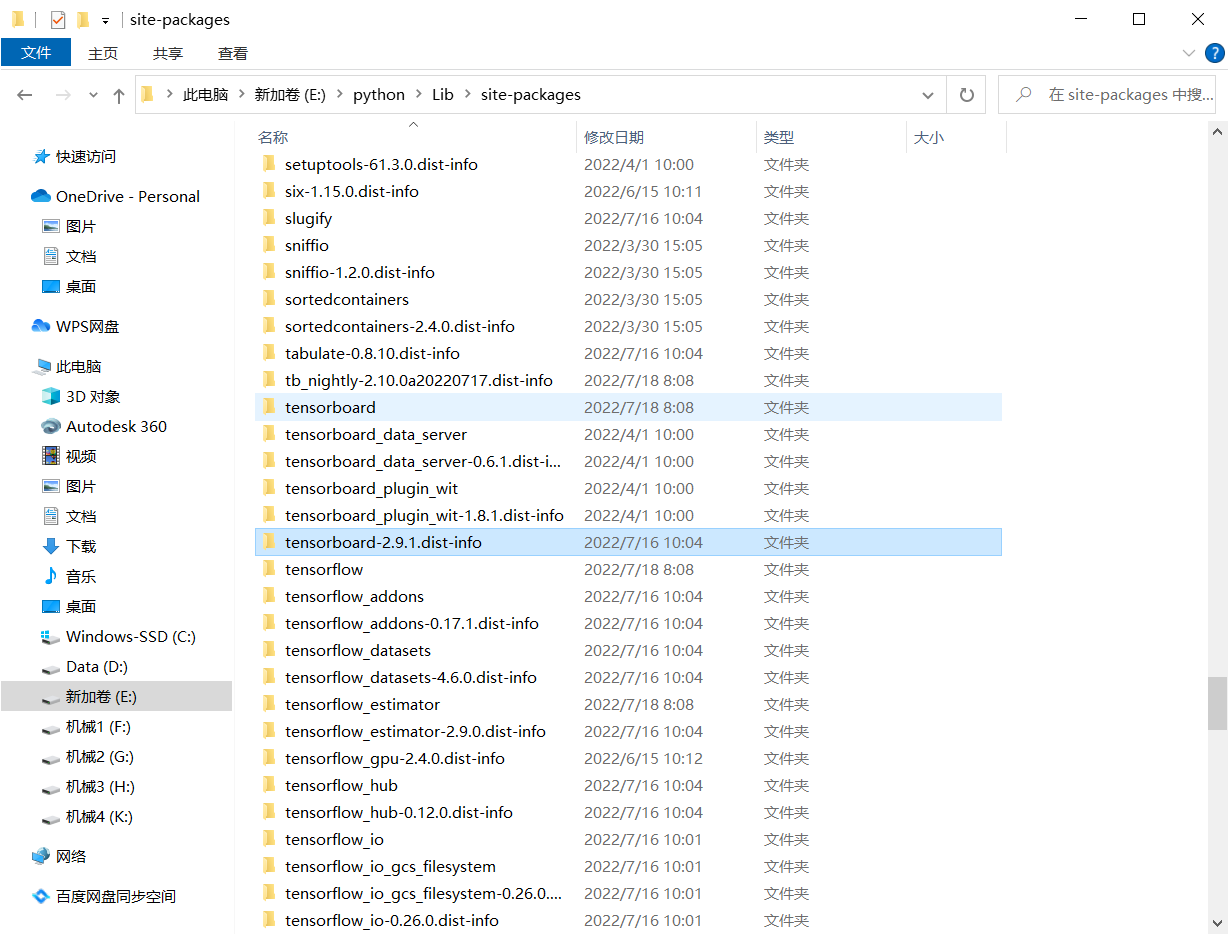This screenshot has height=935, width=1229.
Task: Open the address bar history dropdown
Action: click(x=928, y=95)
